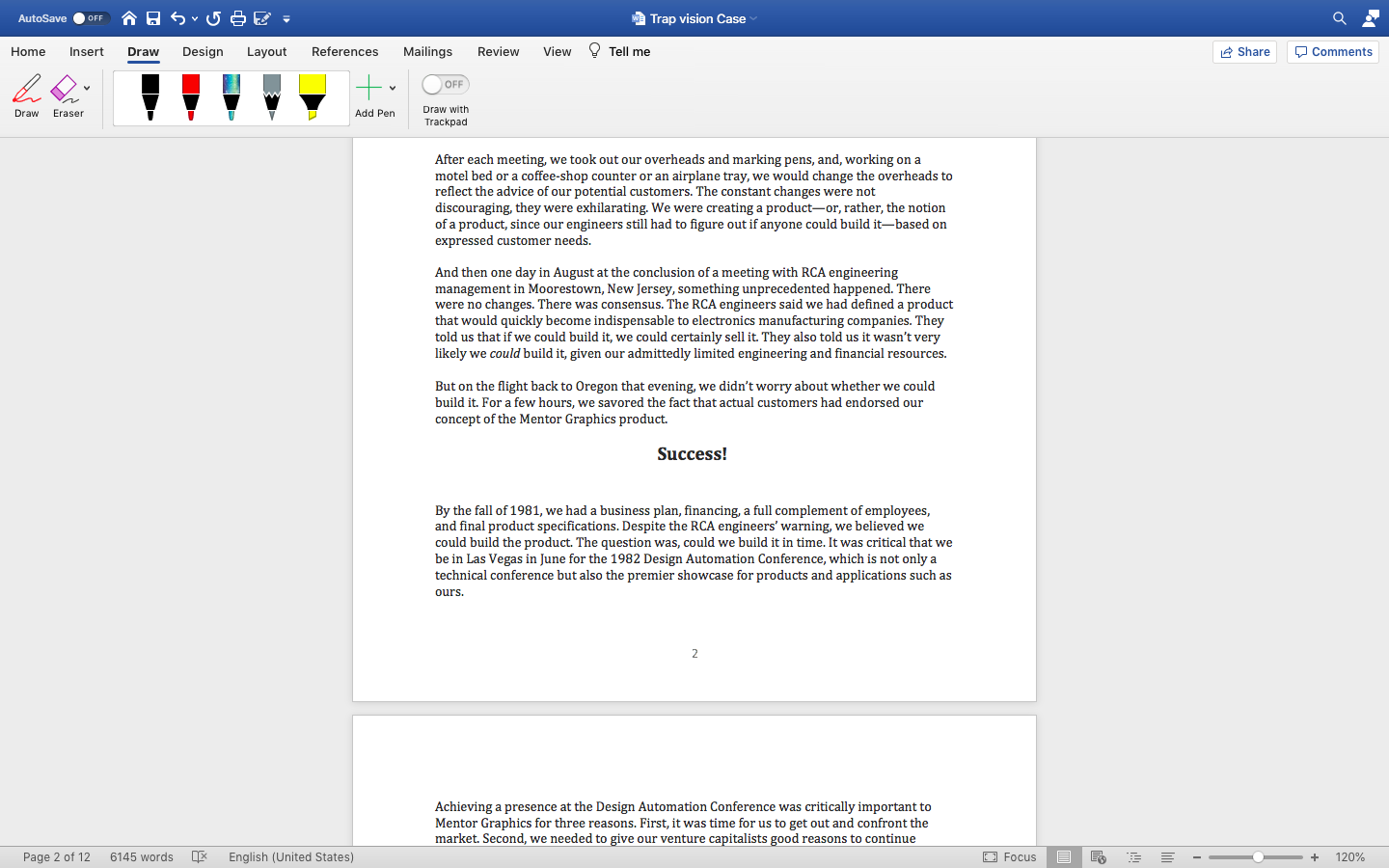
Task: Click 'Page 2 of 12' in the status bar
Action: [57, 857]
